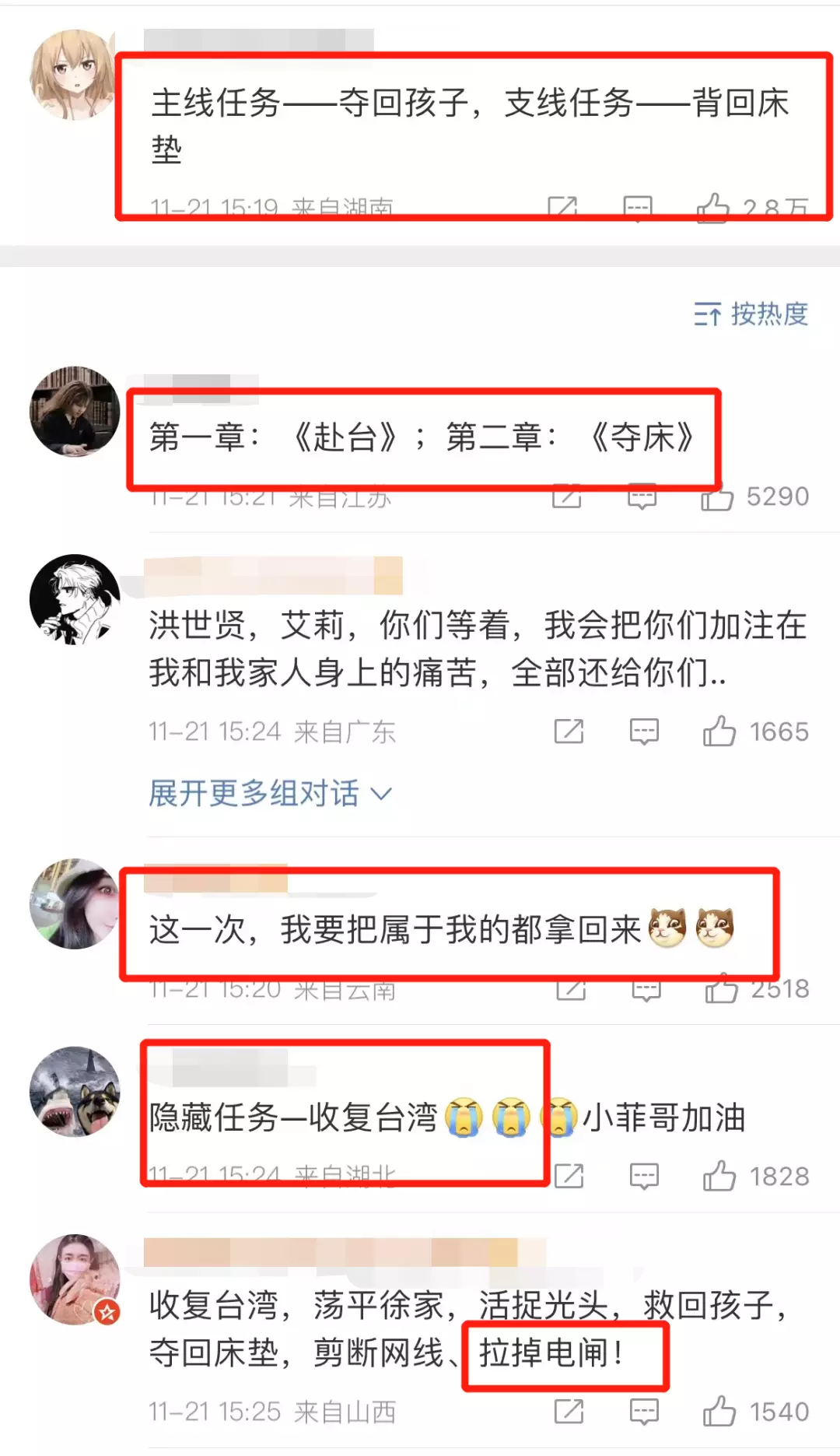This screenshot has width=840, height=1456.
Task: Like the comment with 5290 likes
Action: tap(717, 496)
